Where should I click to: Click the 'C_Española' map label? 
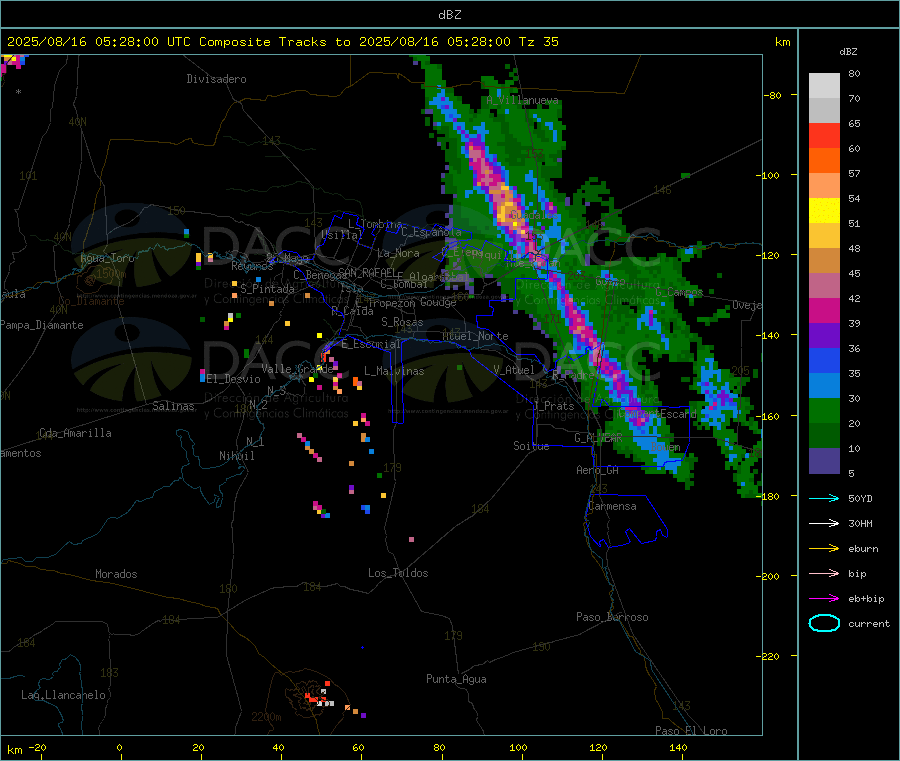point(431,232)
